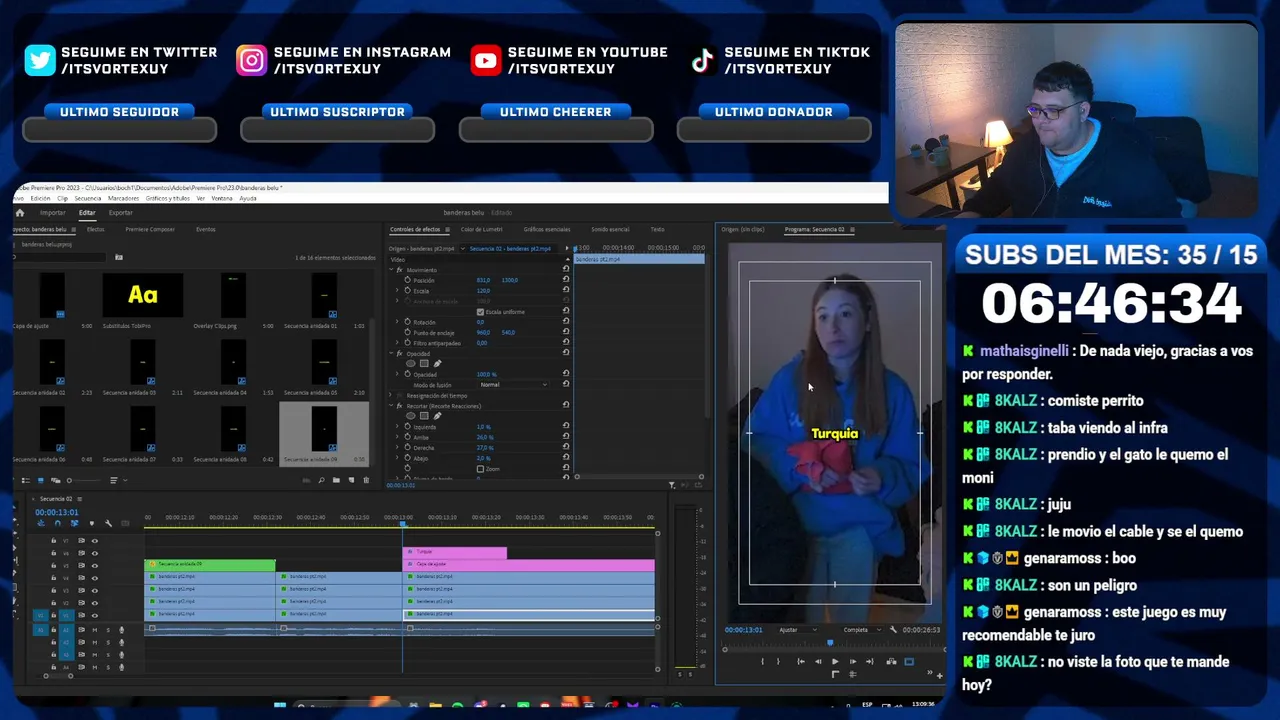Hide video track V5 output
1280x720 pixels.
[x=95, y=566]
